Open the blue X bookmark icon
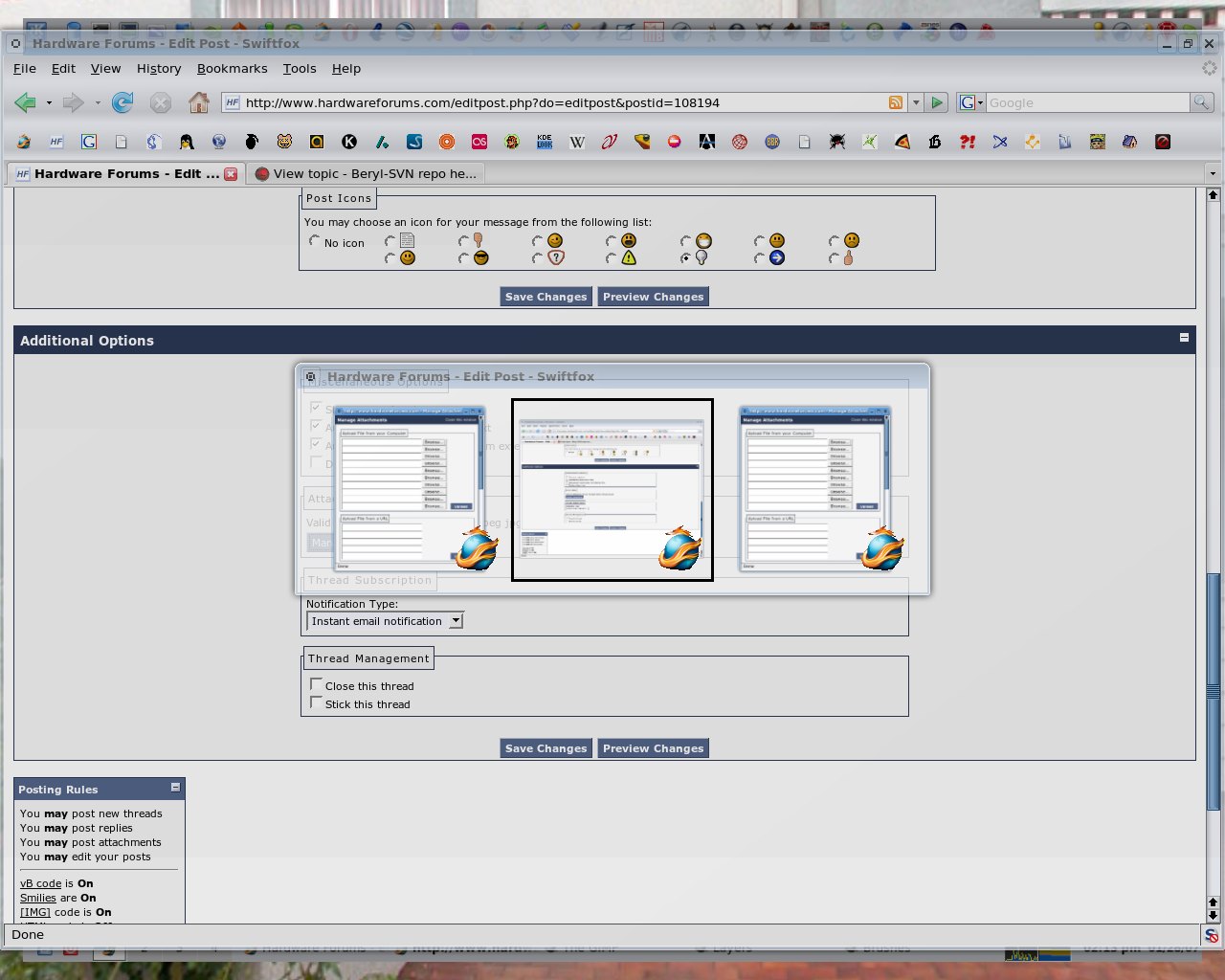This screenshot has width=1225, height=980. click(x=1000, y=142)
